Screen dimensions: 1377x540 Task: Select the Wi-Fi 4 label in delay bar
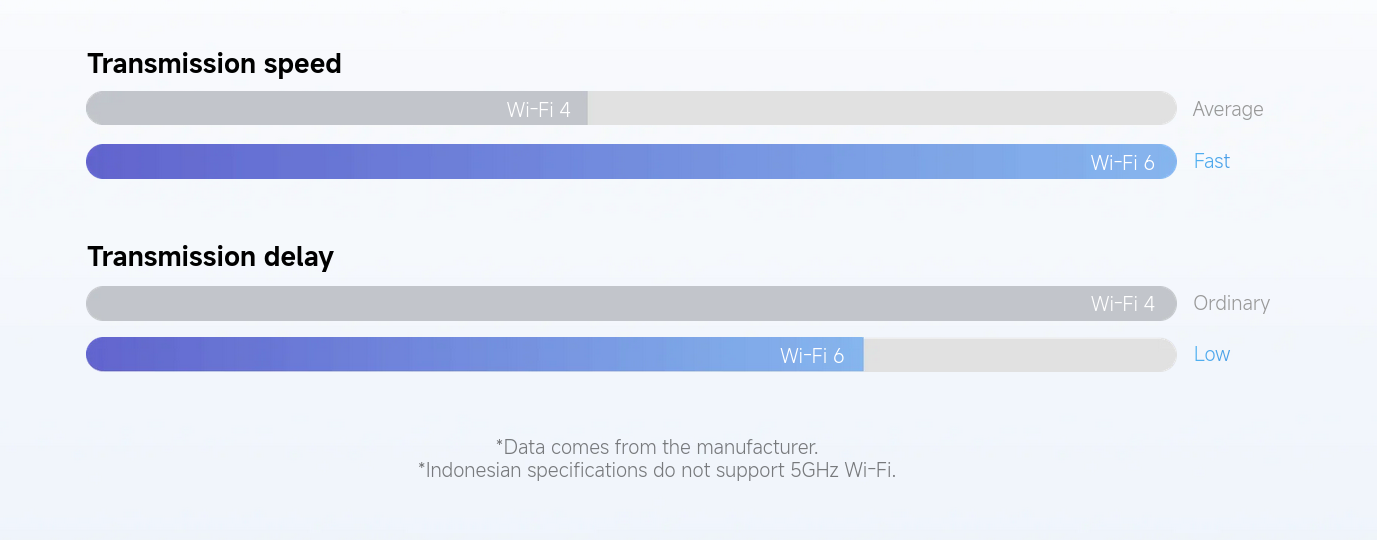point(1122,303)
